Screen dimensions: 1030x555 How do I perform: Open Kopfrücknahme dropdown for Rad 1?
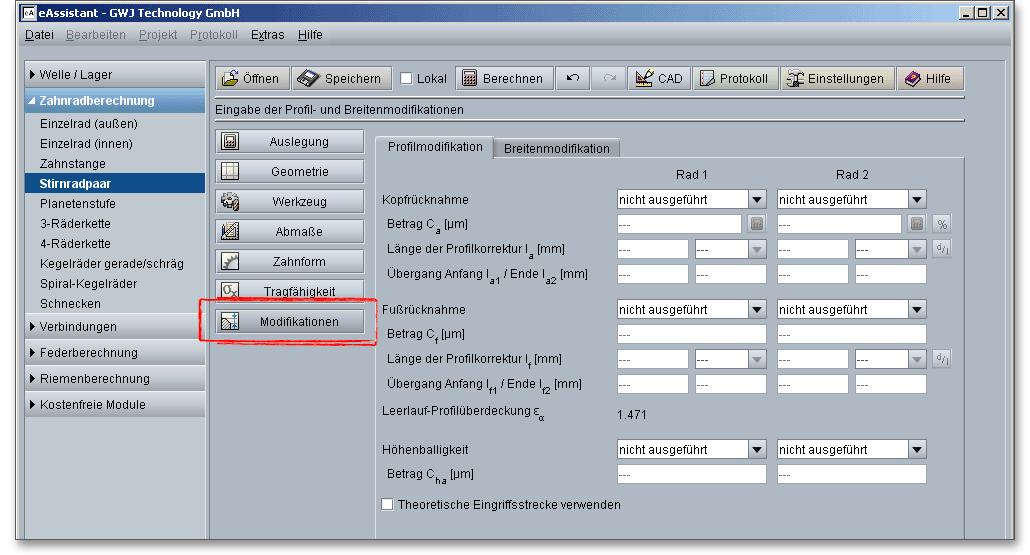(x=757, y=200)
